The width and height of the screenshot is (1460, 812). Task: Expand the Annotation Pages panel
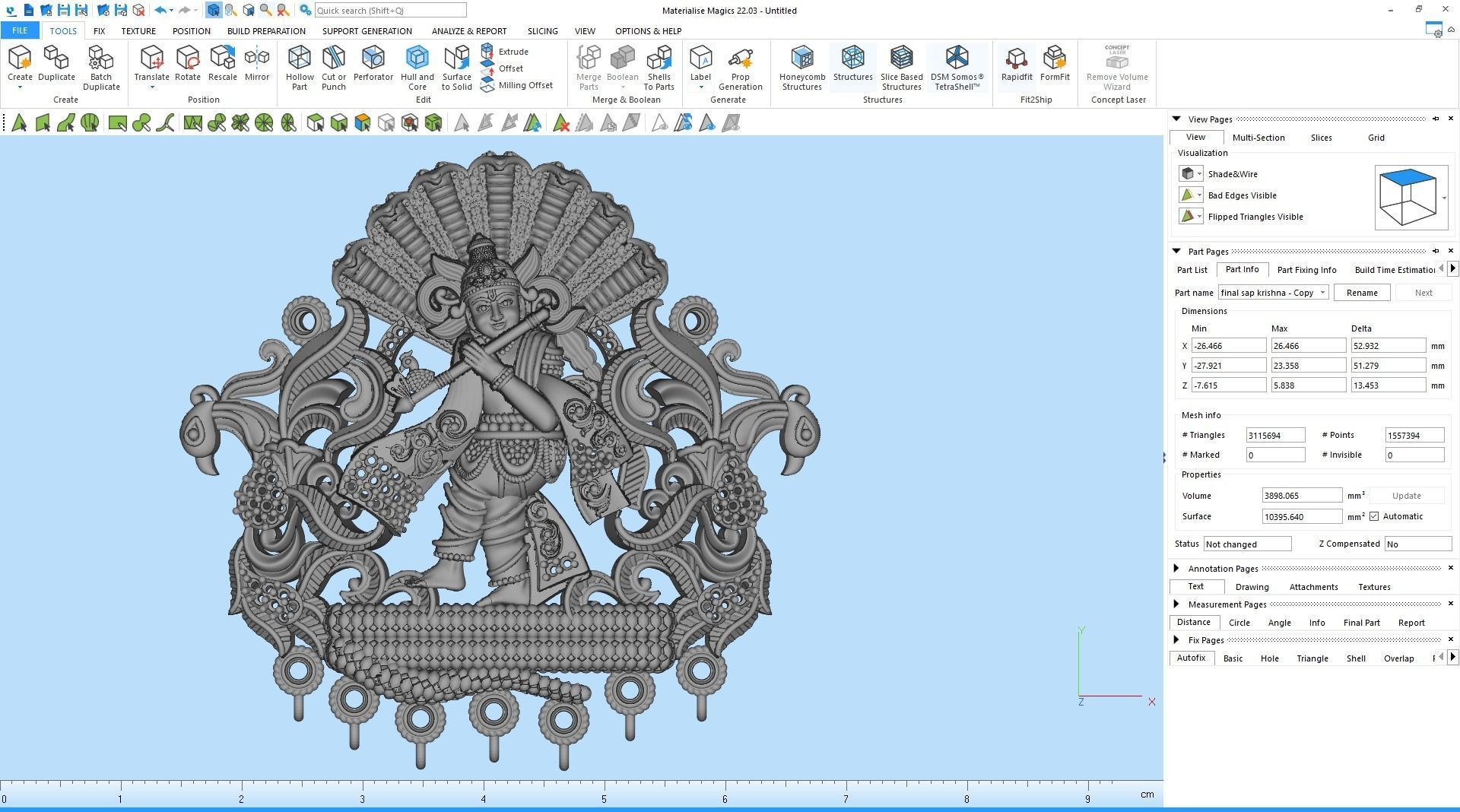(1176, 568)
